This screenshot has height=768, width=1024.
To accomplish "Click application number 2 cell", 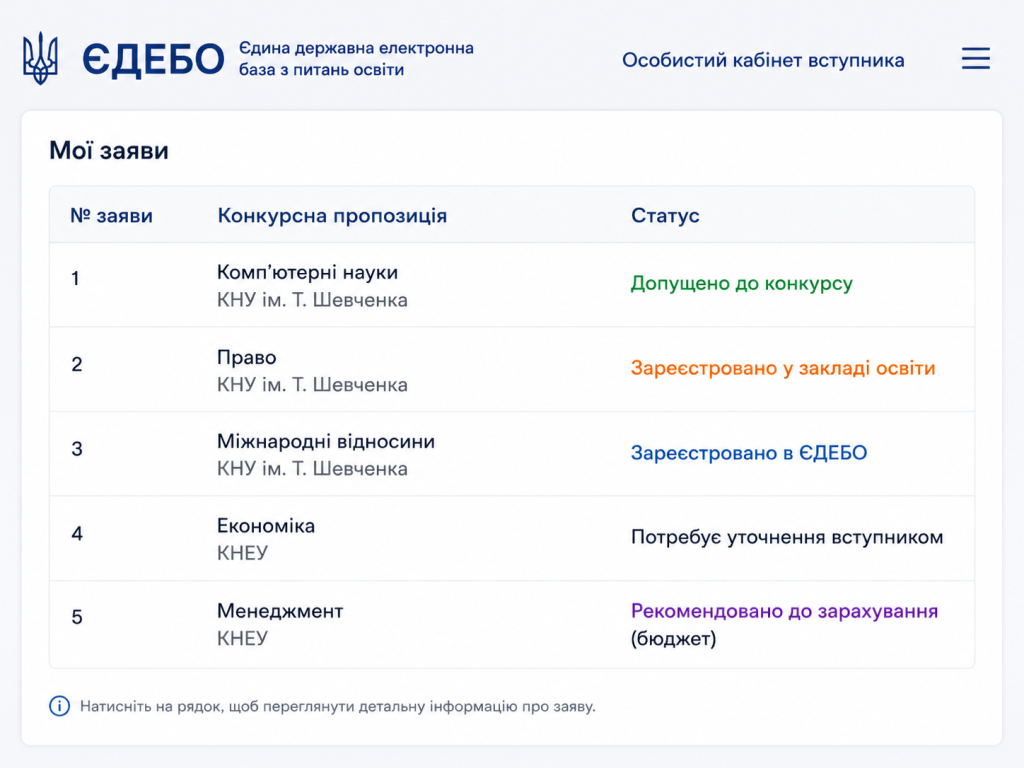I will pyautogui.click(x=77, y=364).
